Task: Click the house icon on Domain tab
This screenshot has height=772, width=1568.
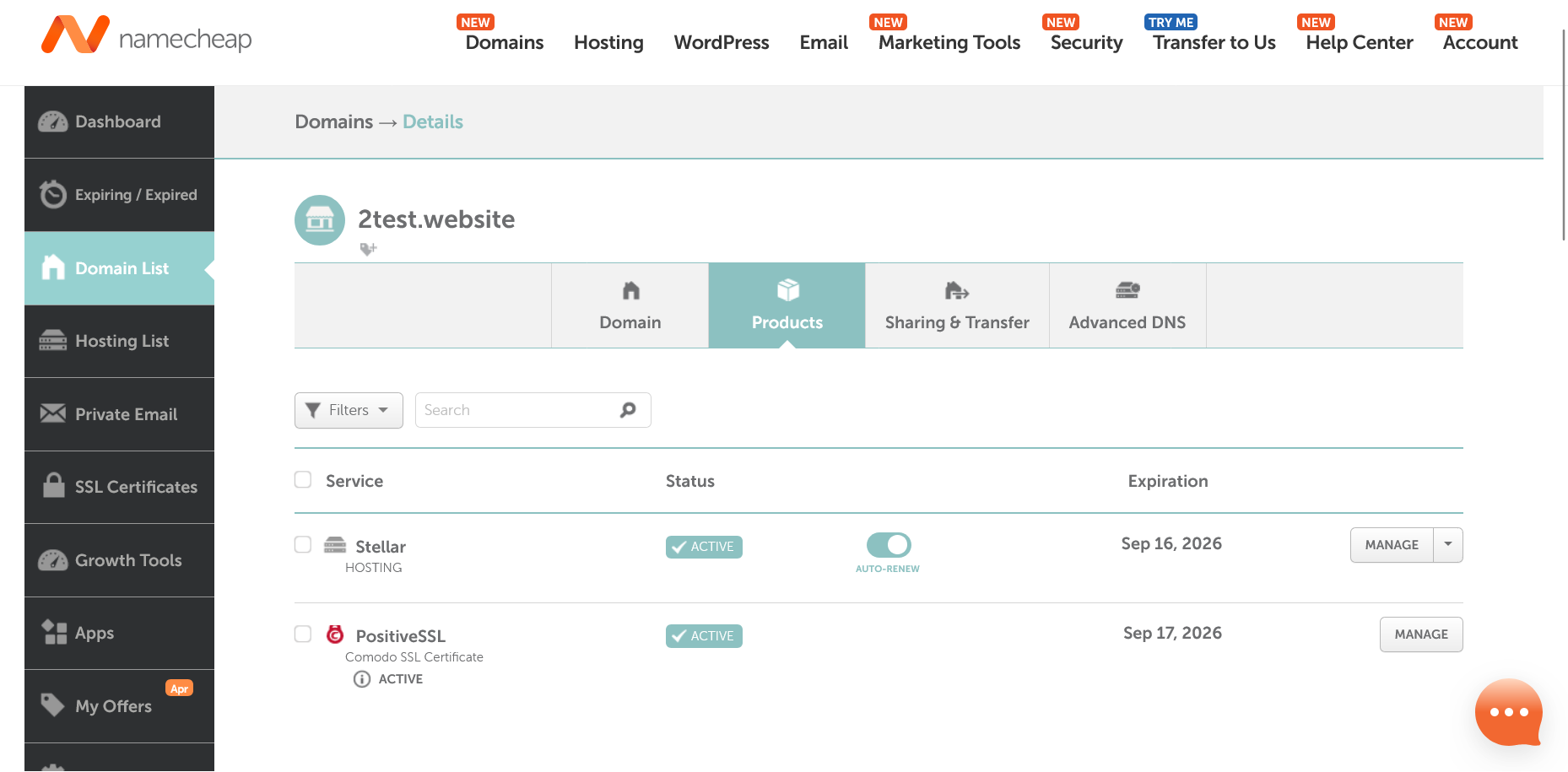Action: tap(630, 291)
